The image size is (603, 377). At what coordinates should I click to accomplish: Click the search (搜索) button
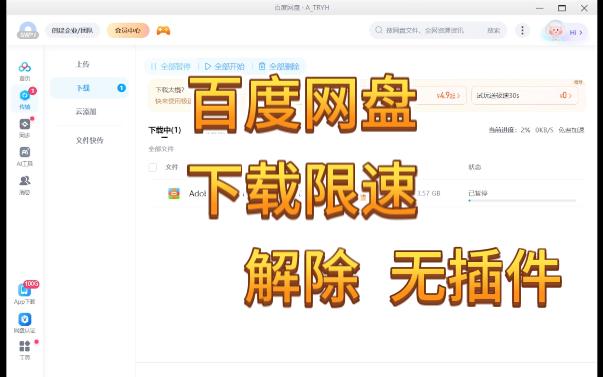[x=494, y=30]
